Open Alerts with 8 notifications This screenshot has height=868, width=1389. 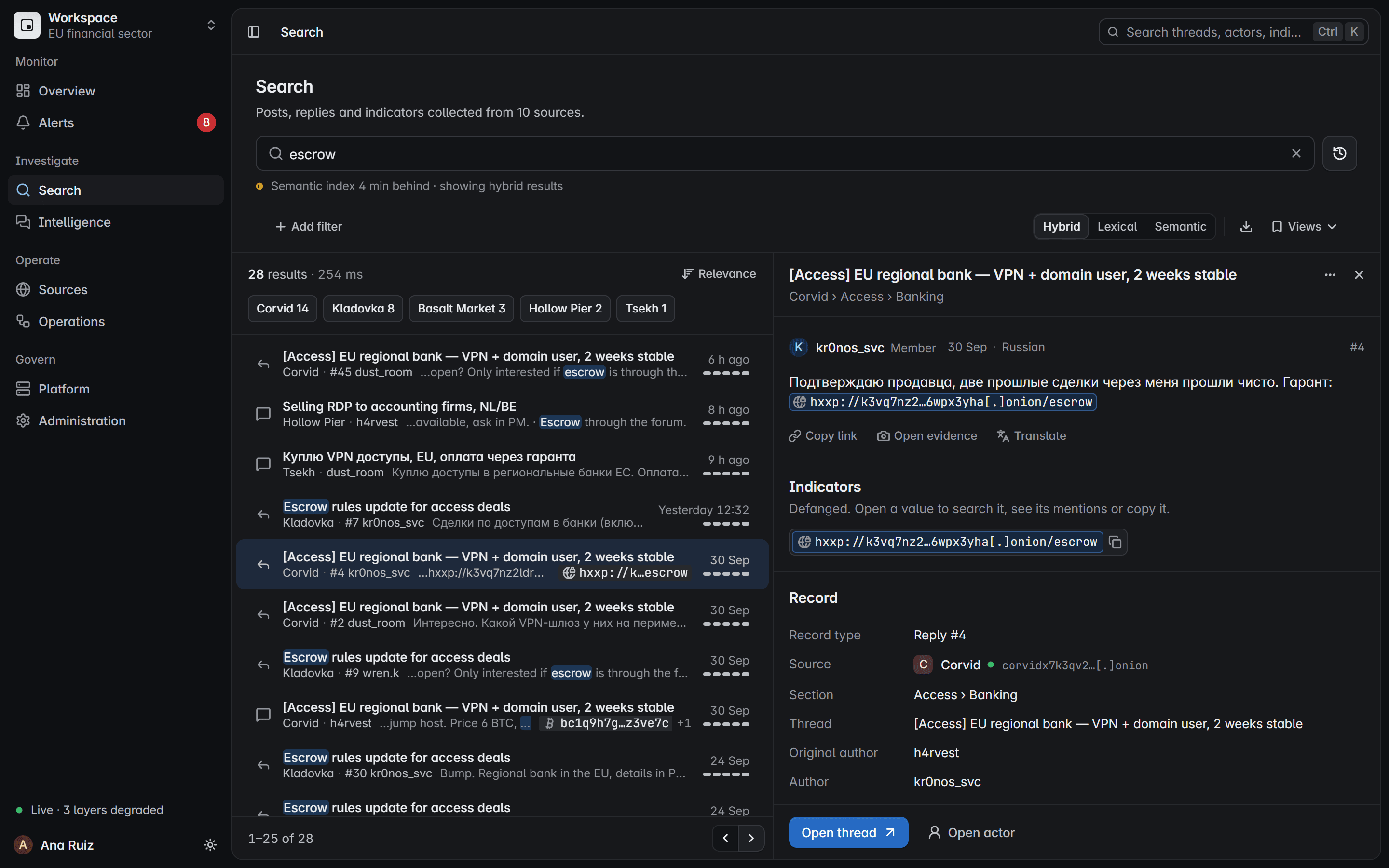(115, 123)
